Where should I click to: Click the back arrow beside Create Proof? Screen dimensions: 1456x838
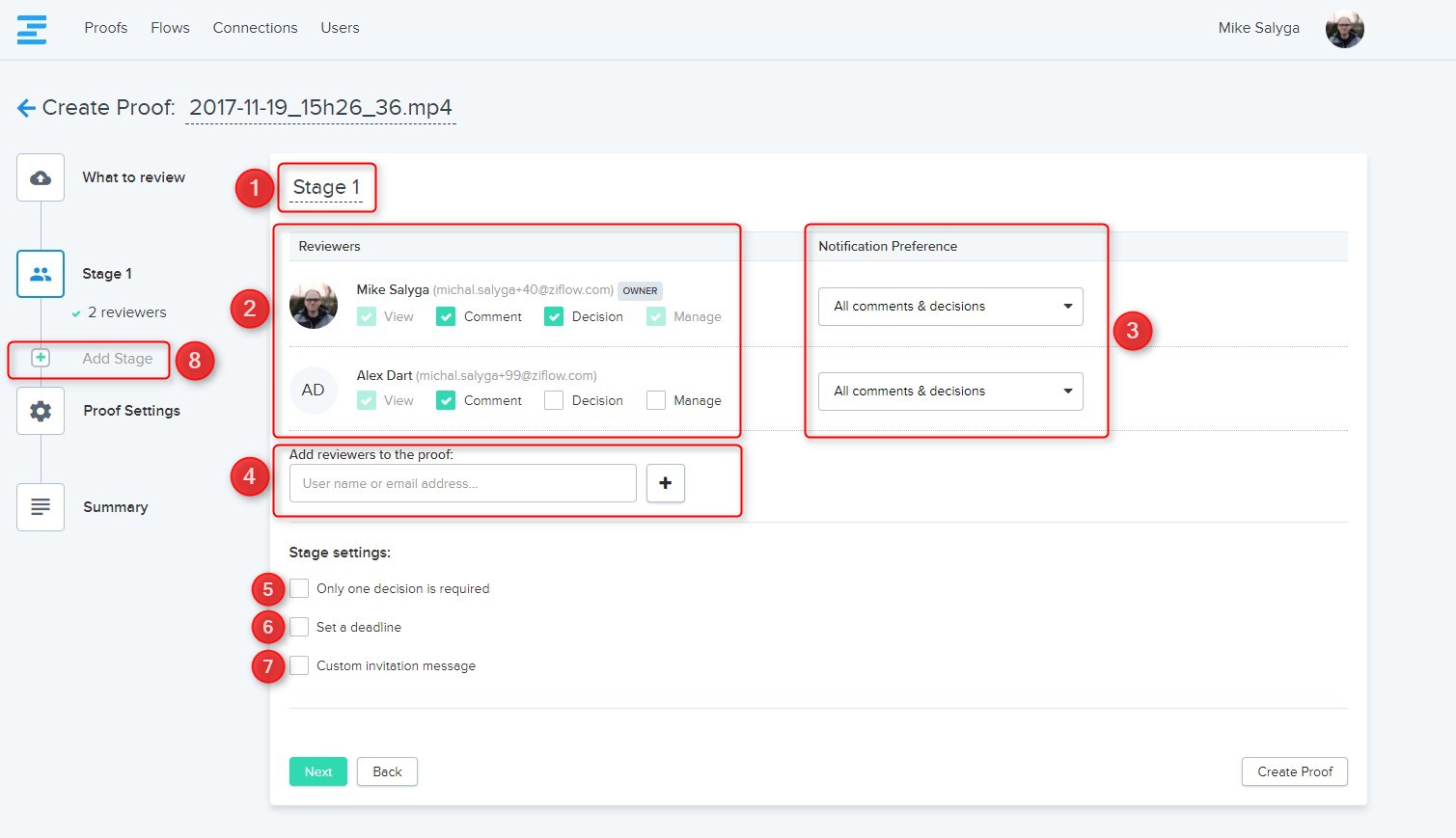click(x=26, y=108)
